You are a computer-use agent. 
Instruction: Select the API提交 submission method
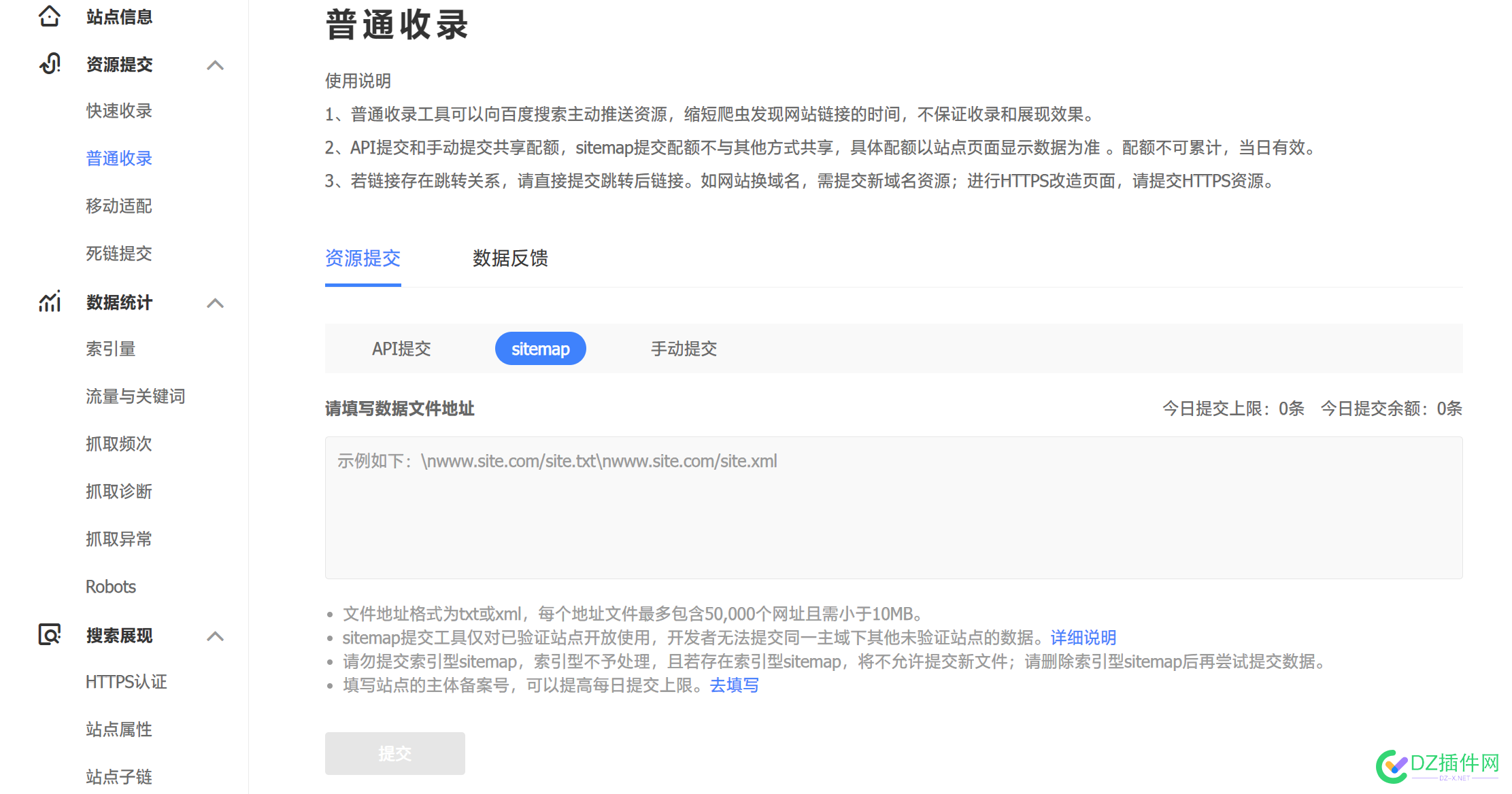401,349
